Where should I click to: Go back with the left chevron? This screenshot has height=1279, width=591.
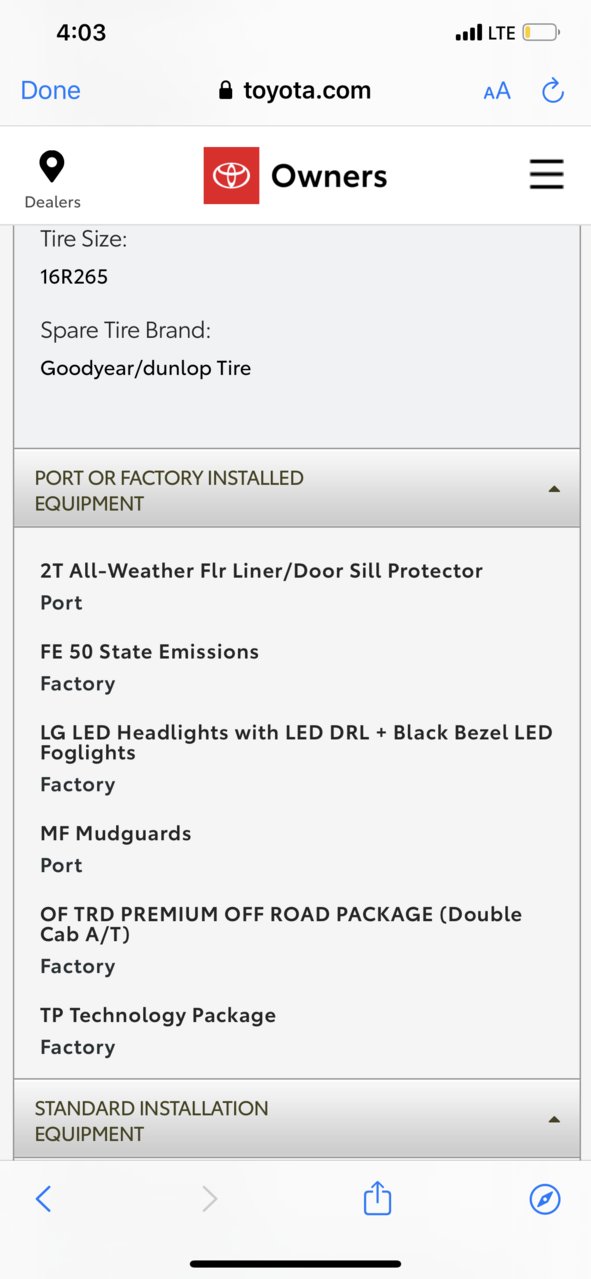tap(43, 1199)
